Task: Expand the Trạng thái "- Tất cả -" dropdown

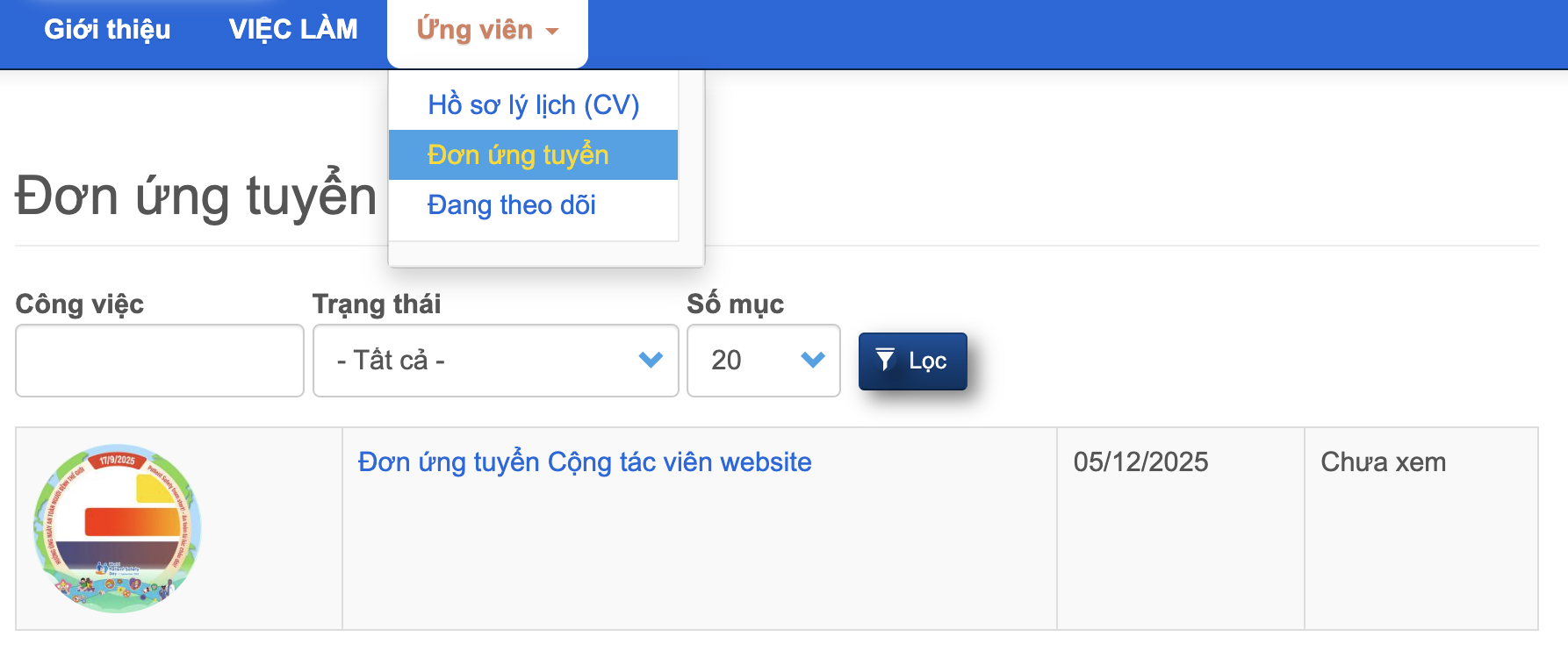Action: click(495, 361)
